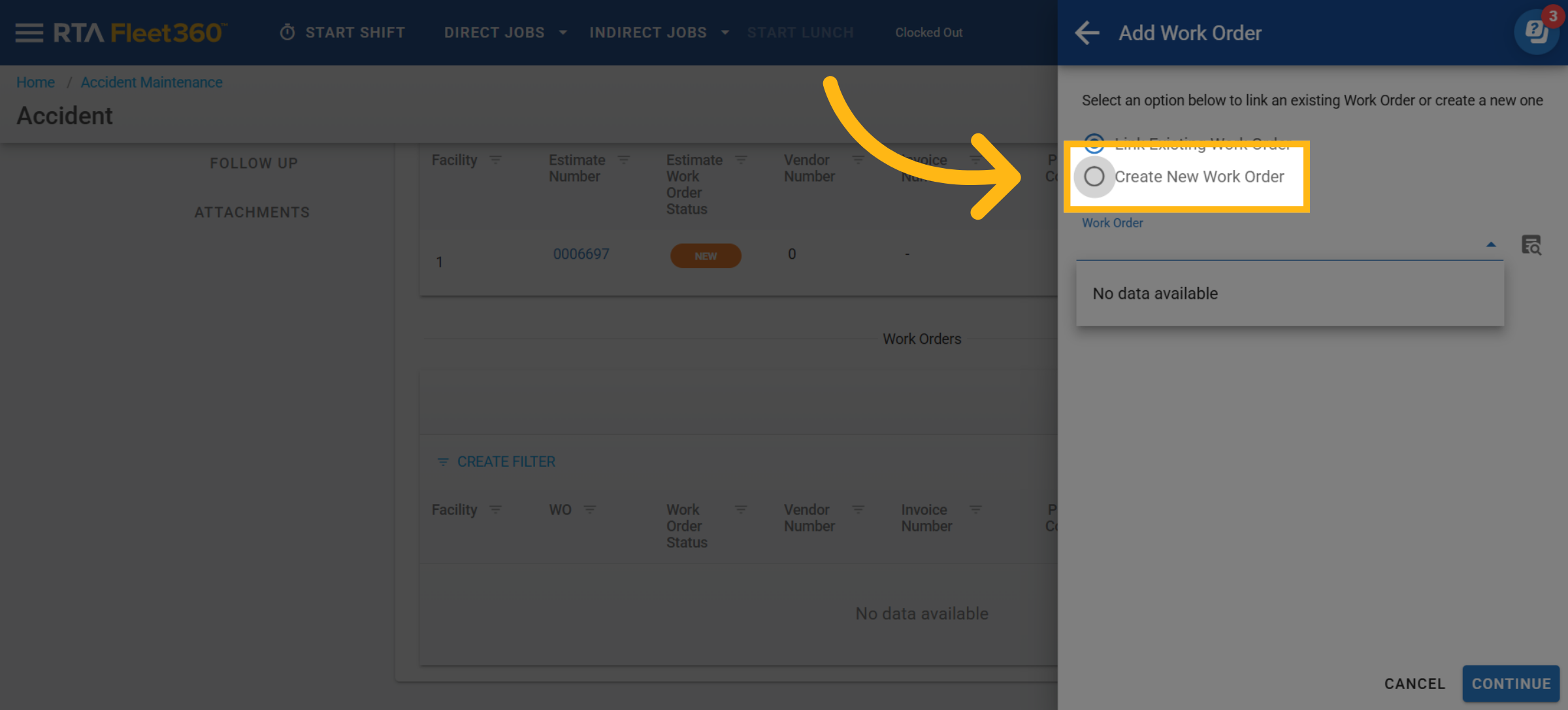This screenshot has height=710, width=1568.
Task: Click Facility filter icon in estimates table
Action: click(496, 160)
